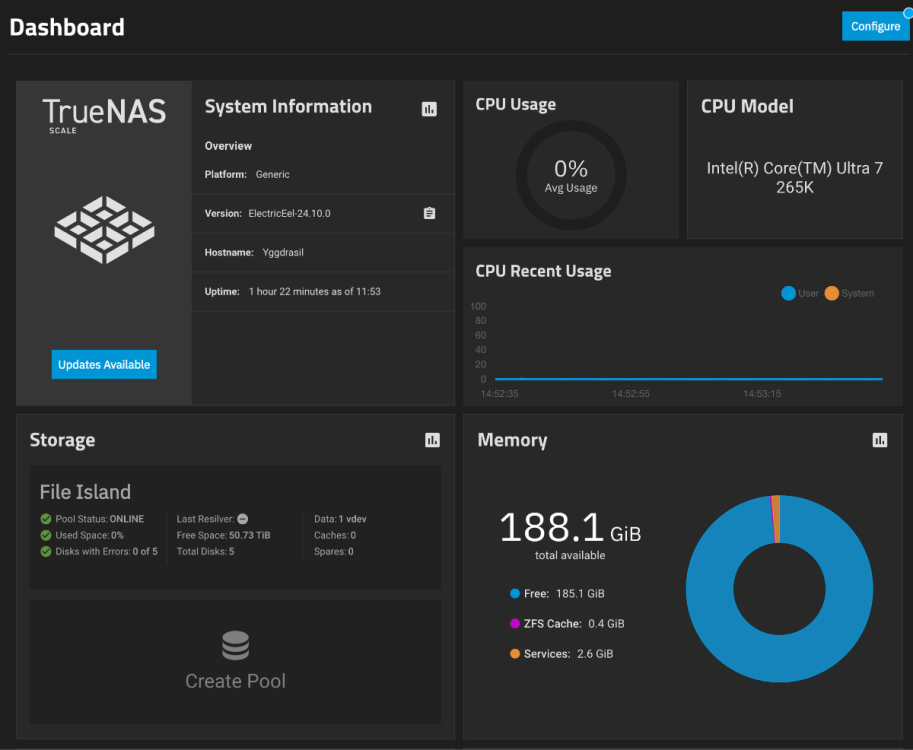913x750 pixels.
Task: Click the dash icon next to Last Resilver
Action: [243, 519]
